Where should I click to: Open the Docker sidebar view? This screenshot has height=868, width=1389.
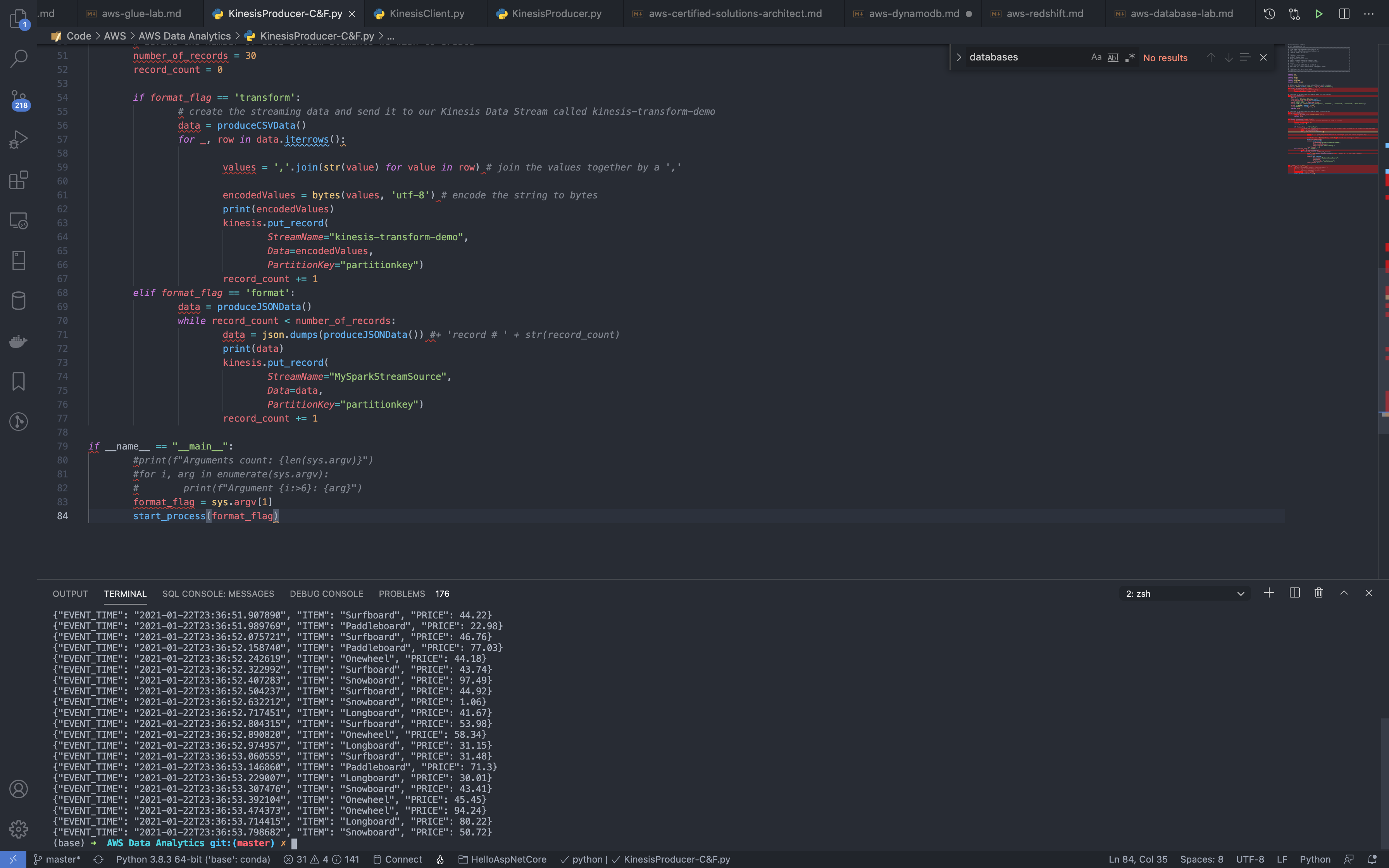click(x=18, y=341)
